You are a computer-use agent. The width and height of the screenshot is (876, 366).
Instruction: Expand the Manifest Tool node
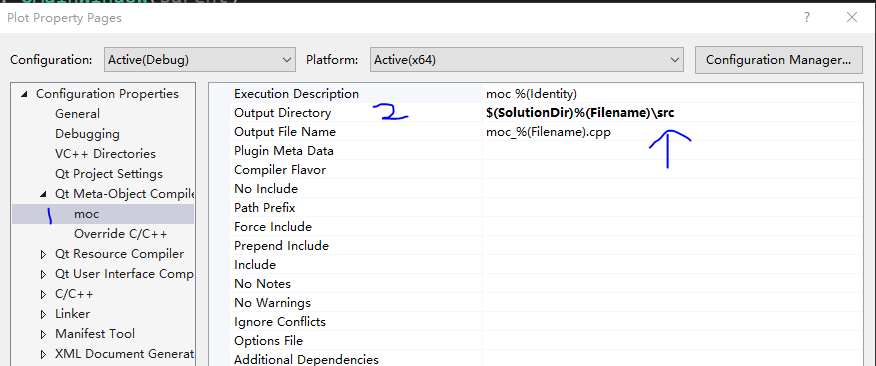point(44,334)
